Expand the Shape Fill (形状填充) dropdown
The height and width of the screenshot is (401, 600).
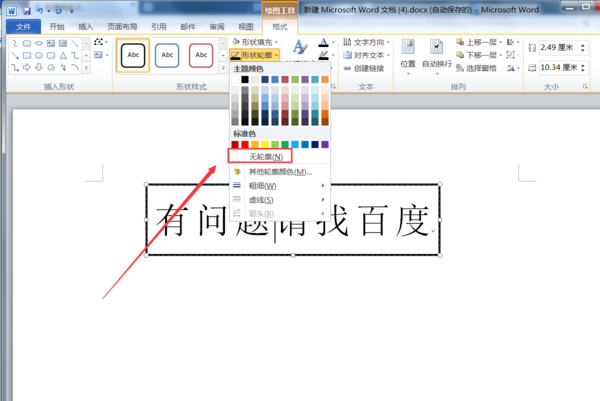[x=255, y=42]
